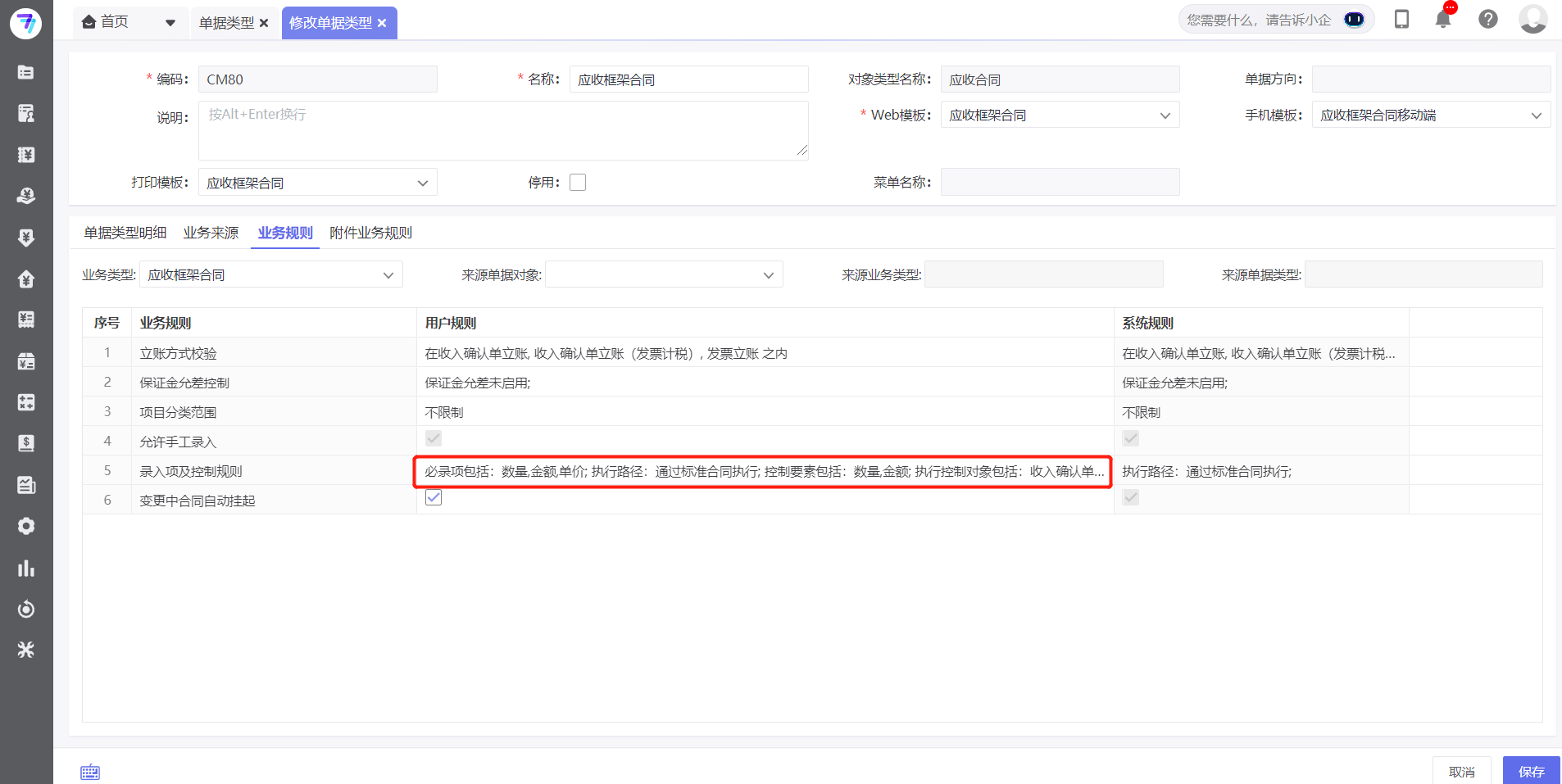Switch to the 业务来源 tab
The image size is (1562, 784).
(211, 233)
